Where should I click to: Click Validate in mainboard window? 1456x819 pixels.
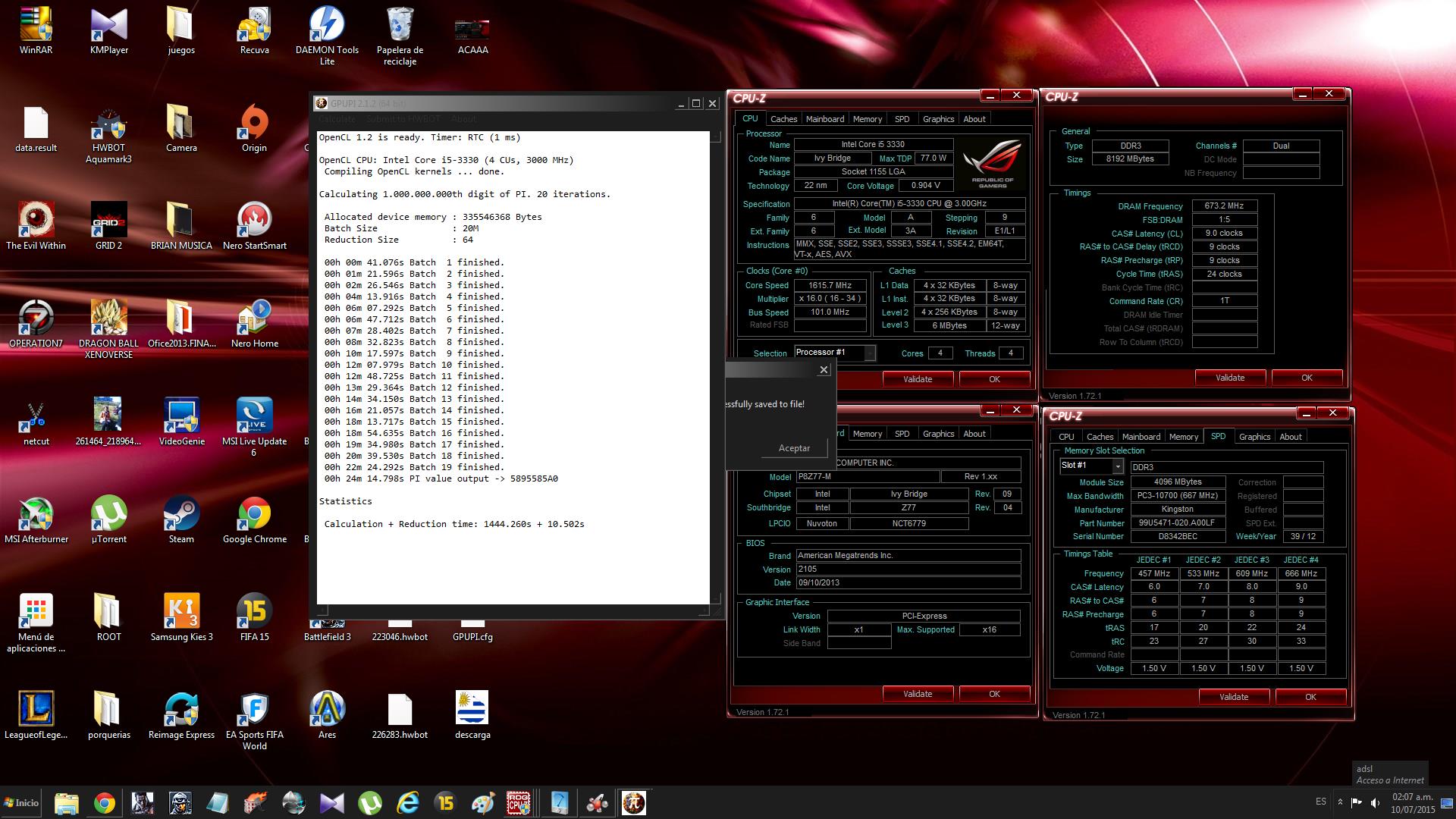(918, 694)
